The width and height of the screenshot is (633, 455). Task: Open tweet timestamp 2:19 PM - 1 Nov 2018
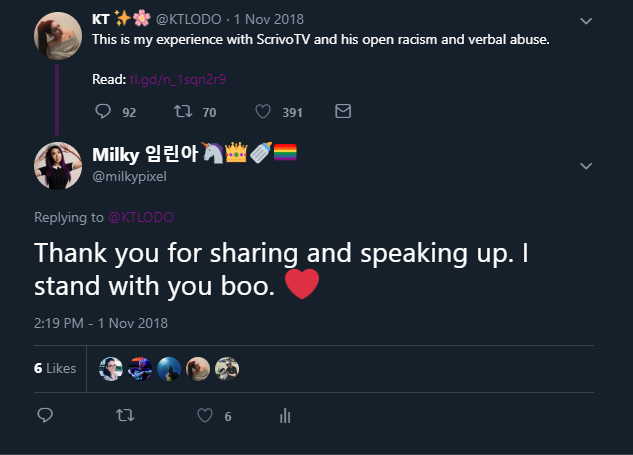point(100,323)
